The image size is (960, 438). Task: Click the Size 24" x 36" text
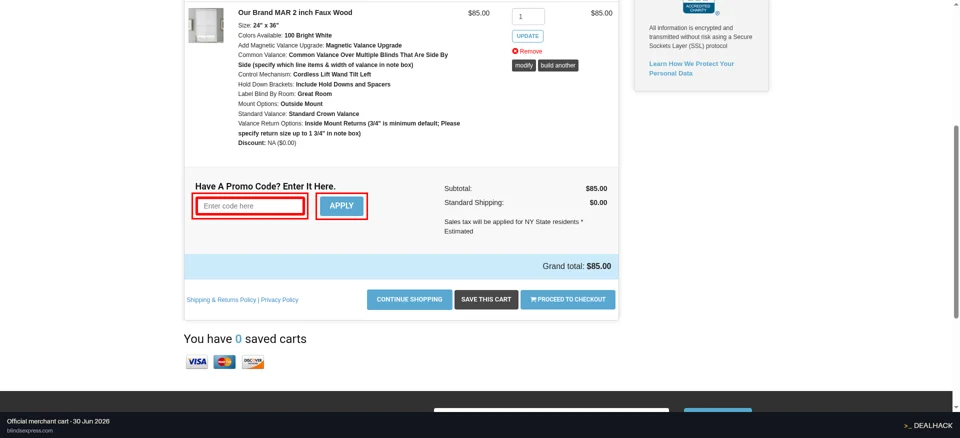point(258,26)
